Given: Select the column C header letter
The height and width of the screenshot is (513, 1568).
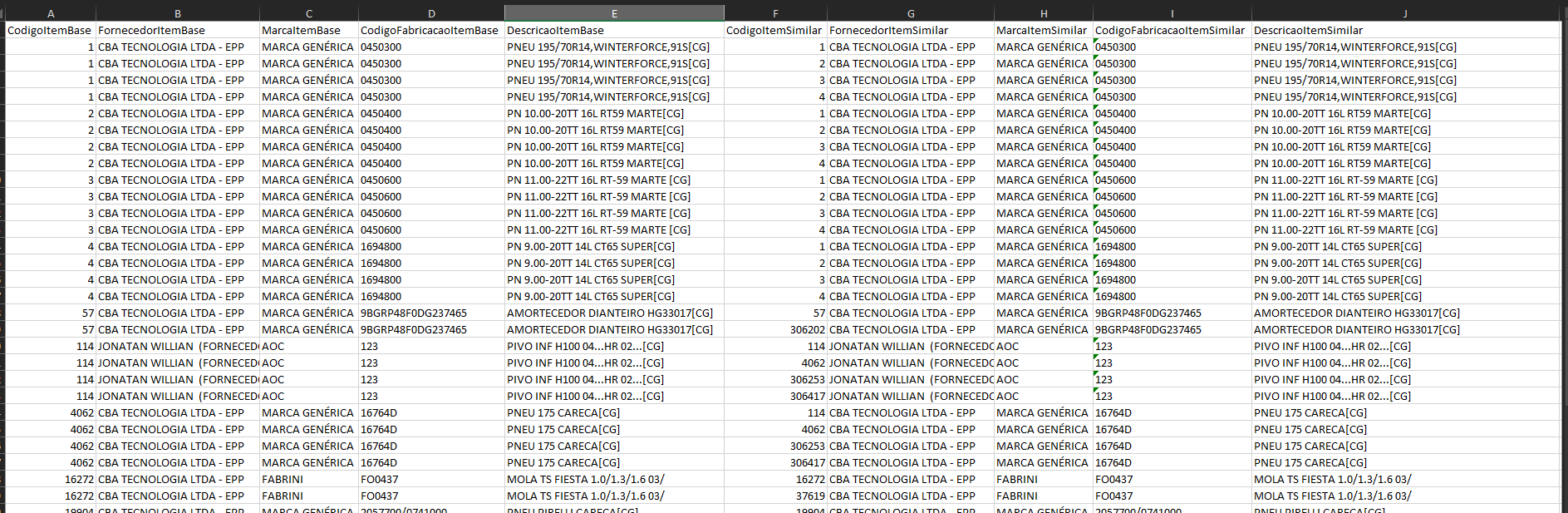Looking at the screenshot, I should click(x=309, y=13).
